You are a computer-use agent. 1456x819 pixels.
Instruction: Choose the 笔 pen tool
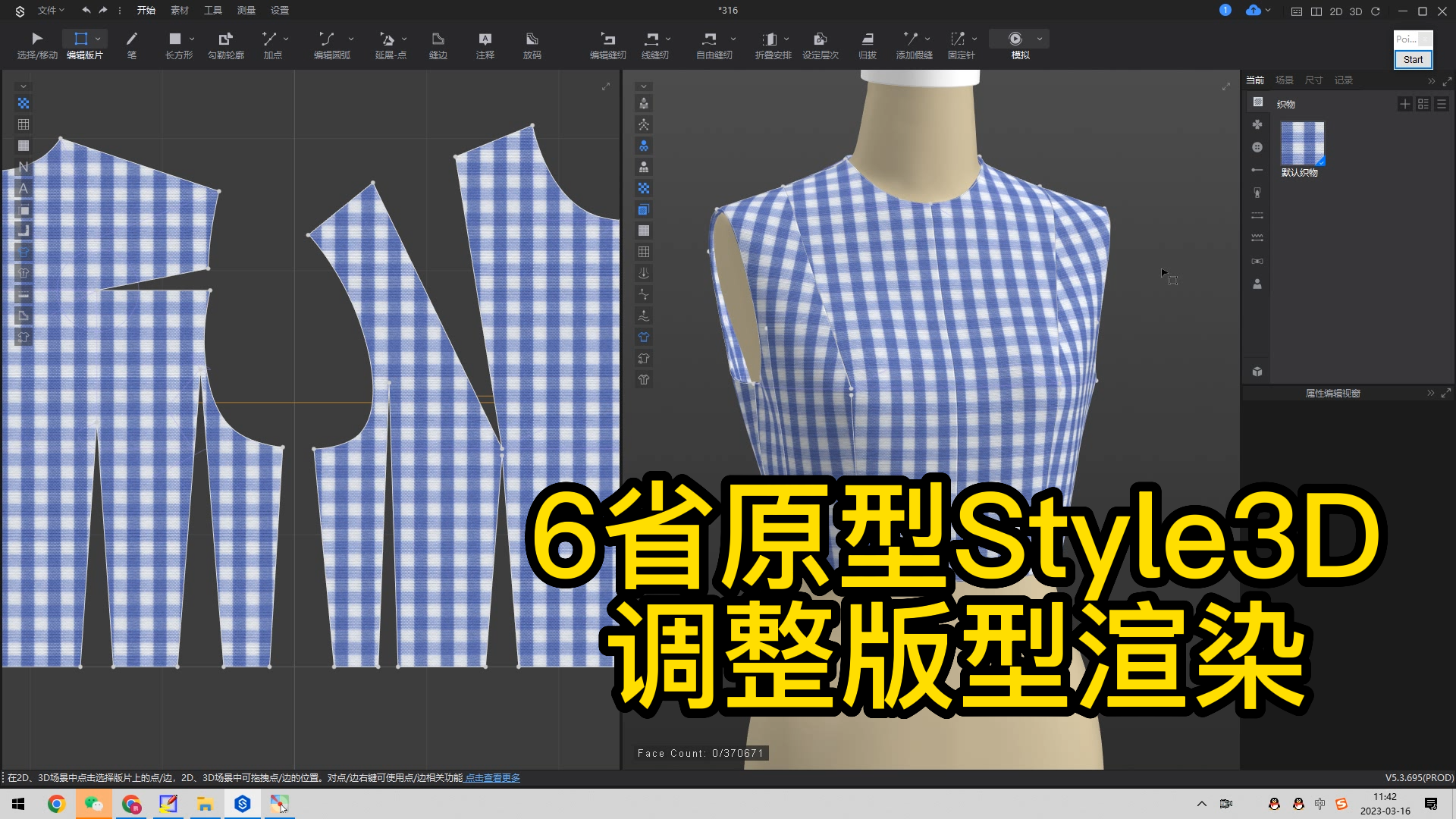[x=132, y=45]
